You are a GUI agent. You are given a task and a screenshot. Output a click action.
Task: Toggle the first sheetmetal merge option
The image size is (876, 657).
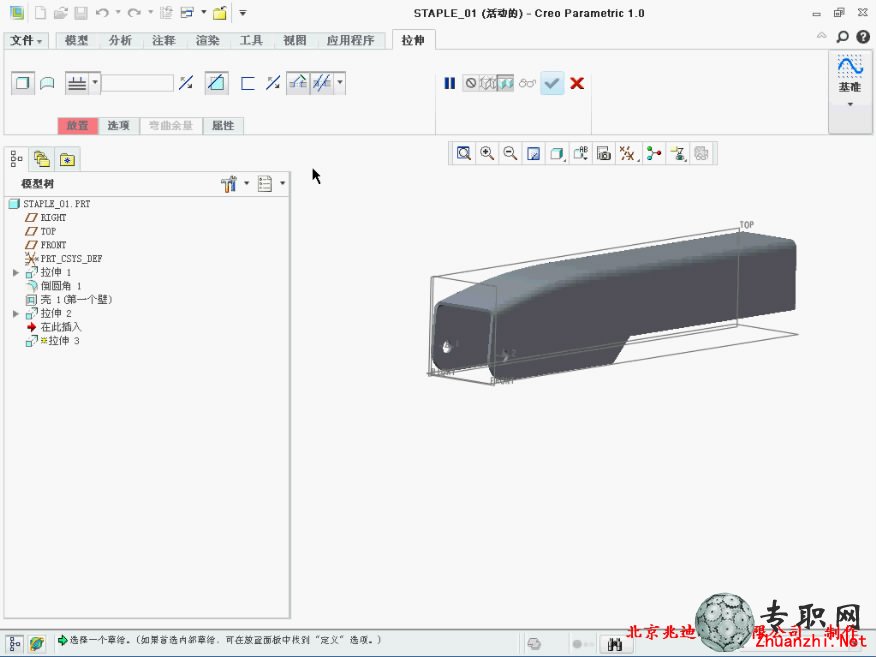tap(298, 83)
